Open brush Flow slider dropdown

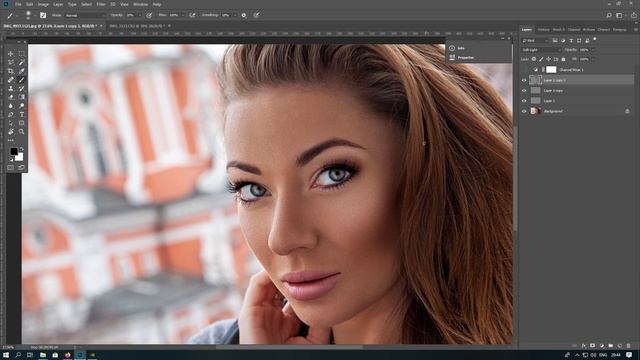[x=182, y=15]
